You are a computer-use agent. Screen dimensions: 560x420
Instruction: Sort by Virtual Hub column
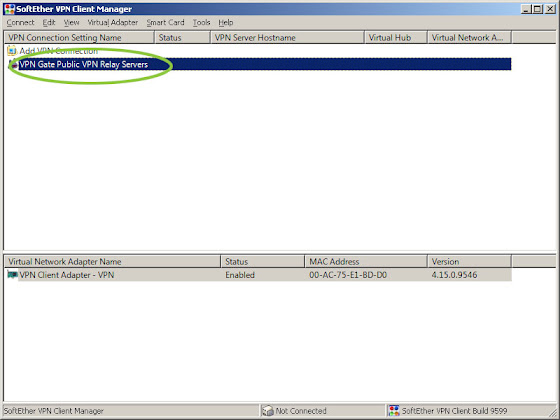(x=396, y=38)
